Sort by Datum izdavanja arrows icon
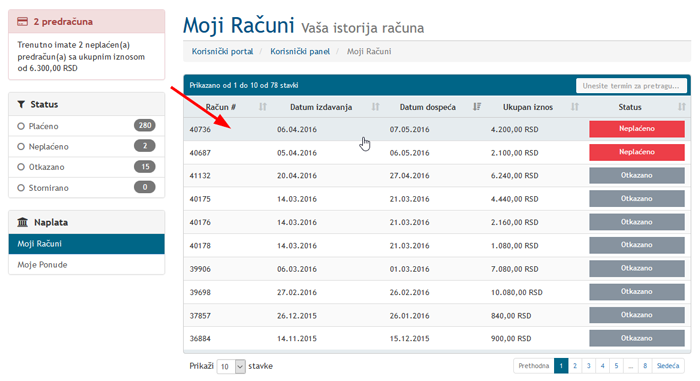 tap(375, 107)
